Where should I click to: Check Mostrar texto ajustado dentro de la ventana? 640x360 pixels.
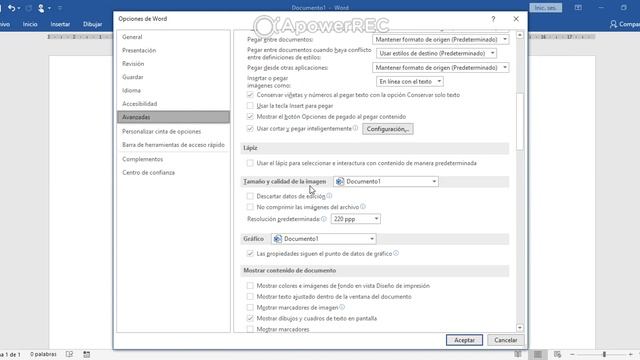point(250,296)
